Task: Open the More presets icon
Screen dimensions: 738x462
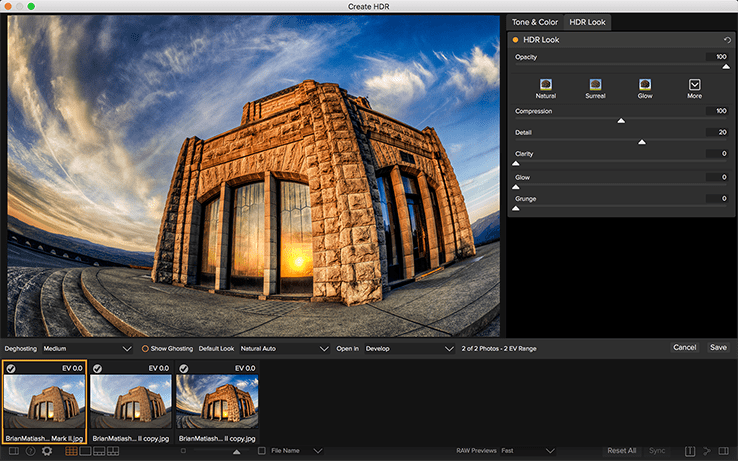Action: [x=694, y=85]
